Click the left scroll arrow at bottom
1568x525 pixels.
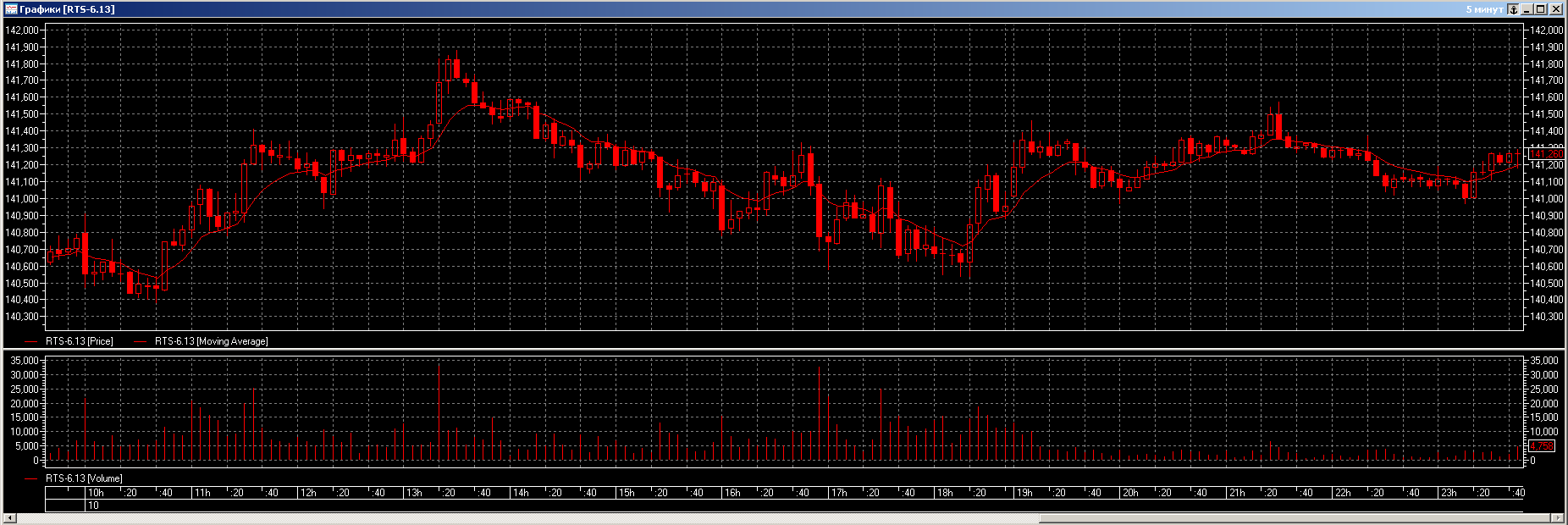10,517
